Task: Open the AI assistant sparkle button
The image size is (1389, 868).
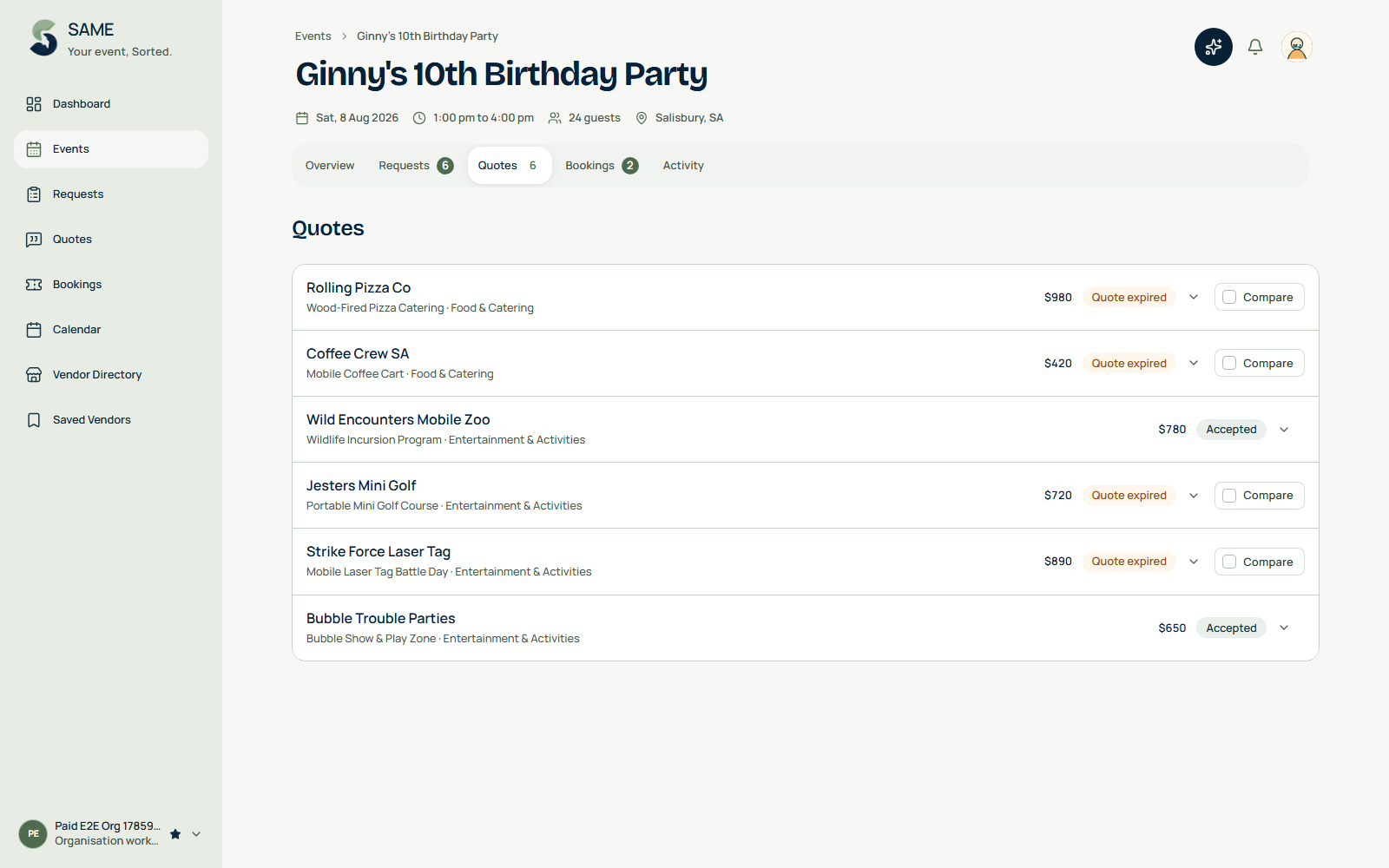Action: (x=1213, y=47)
